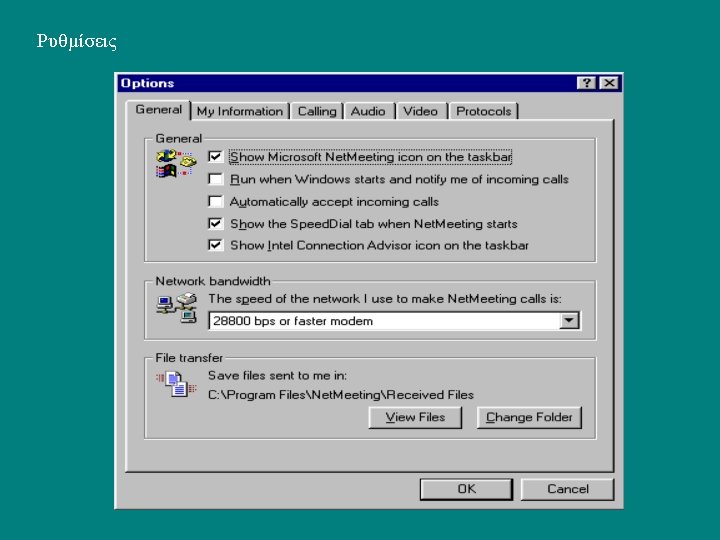This screenshot has height=540, width=720.
Task: Close the Options dialog with X
Action: (x=609, y=83)
